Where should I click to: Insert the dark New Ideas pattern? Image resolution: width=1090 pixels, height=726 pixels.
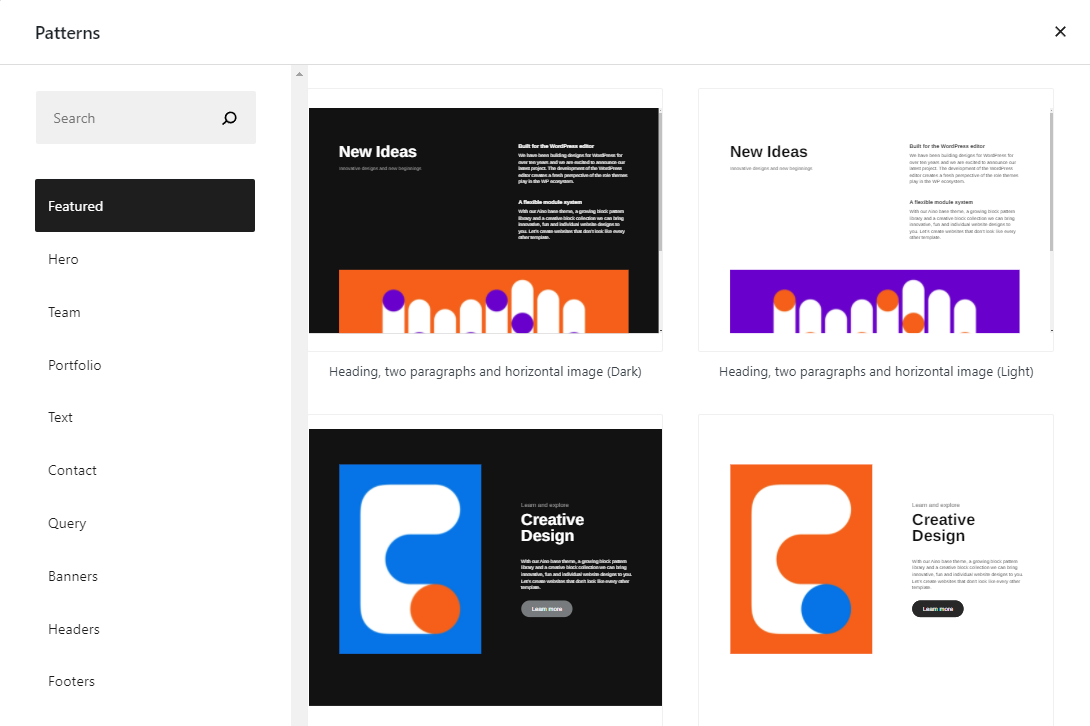(x=485, y=222)
